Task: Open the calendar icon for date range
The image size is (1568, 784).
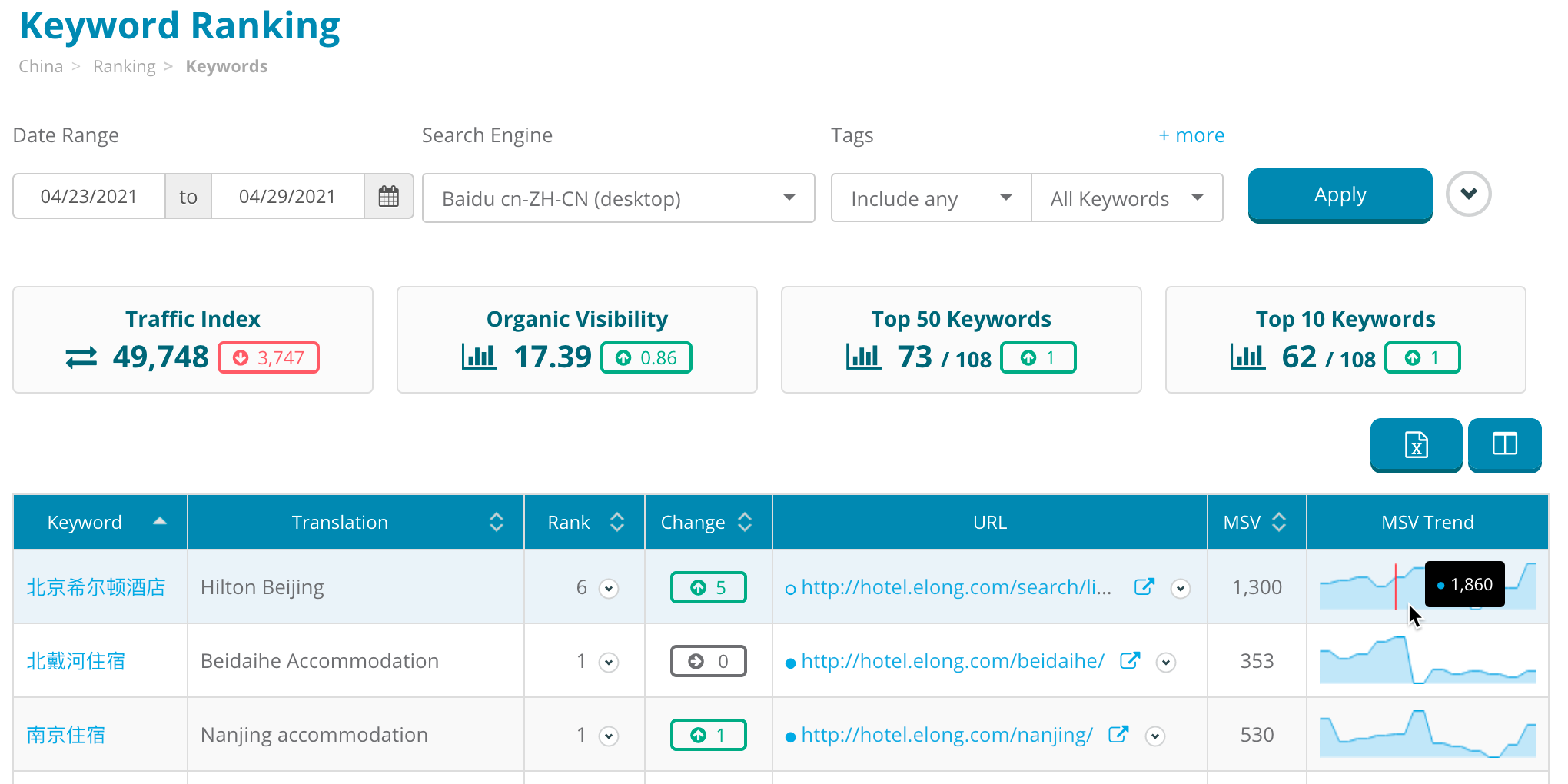Action: (389, 196)
